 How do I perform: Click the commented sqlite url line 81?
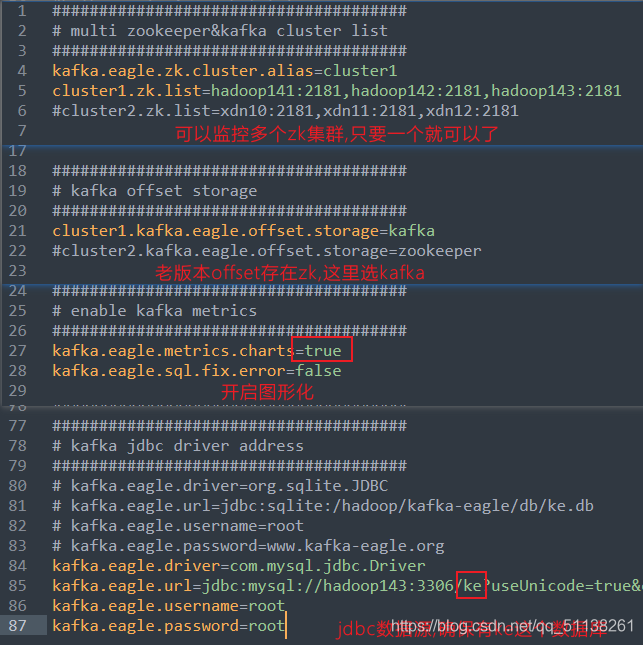pos(323,506)
